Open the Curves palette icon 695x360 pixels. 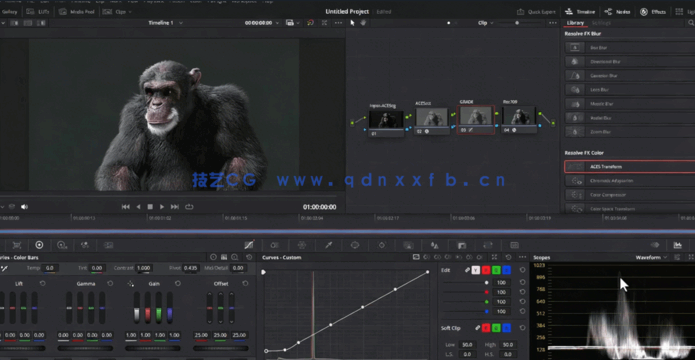(x=249, y=245)
